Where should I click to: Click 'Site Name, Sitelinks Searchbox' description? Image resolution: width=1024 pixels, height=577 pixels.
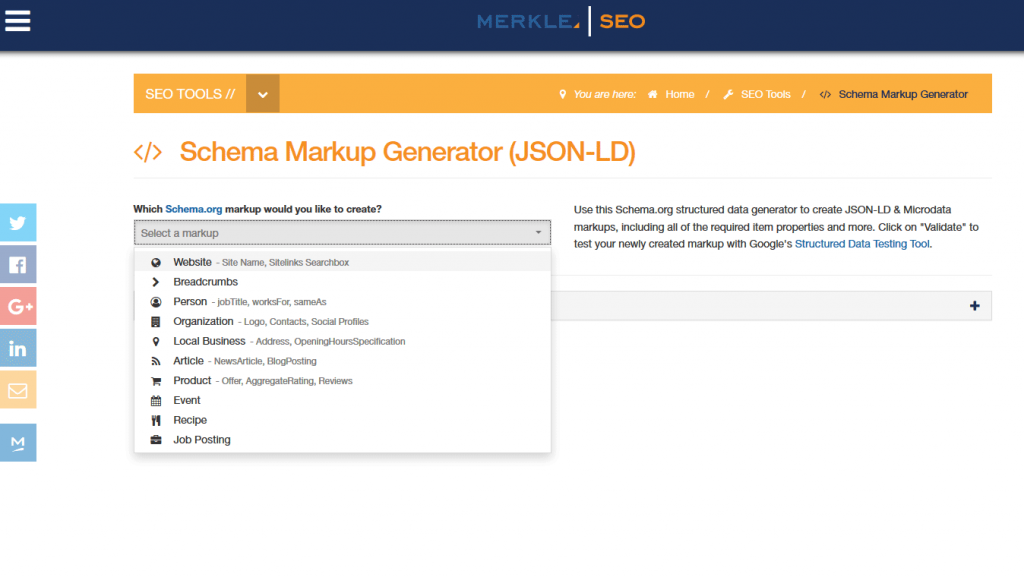click(x=285, y=262)
